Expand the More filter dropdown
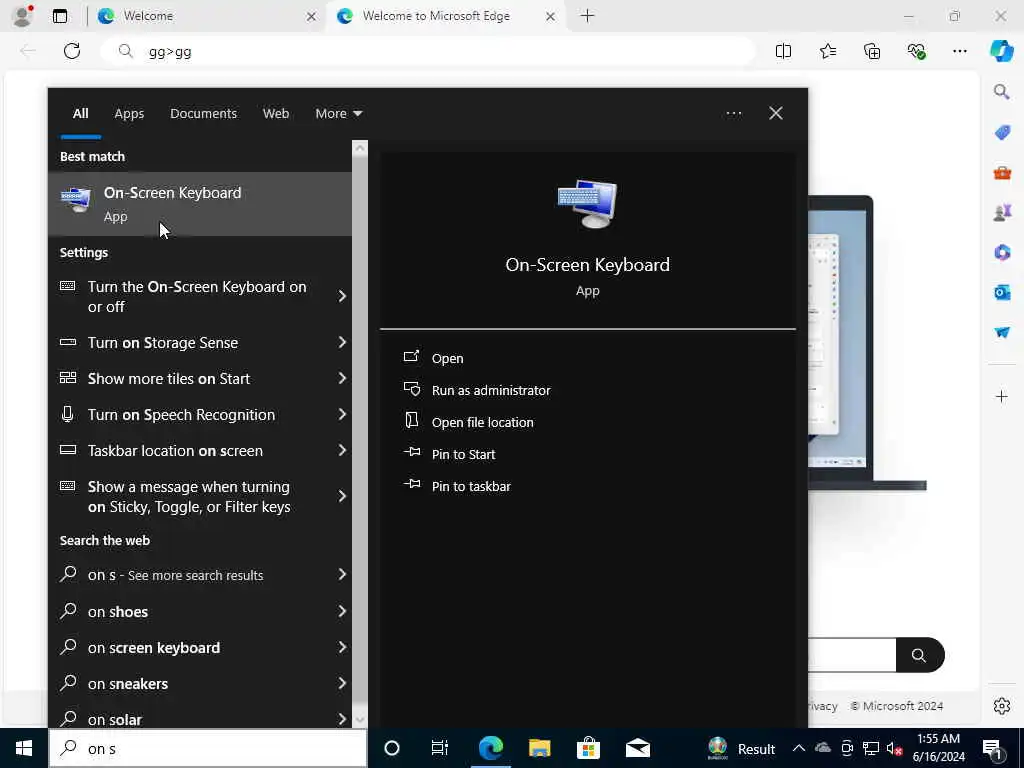The height and width of the screenshot is (768, 1024). [x=338, y=114]
